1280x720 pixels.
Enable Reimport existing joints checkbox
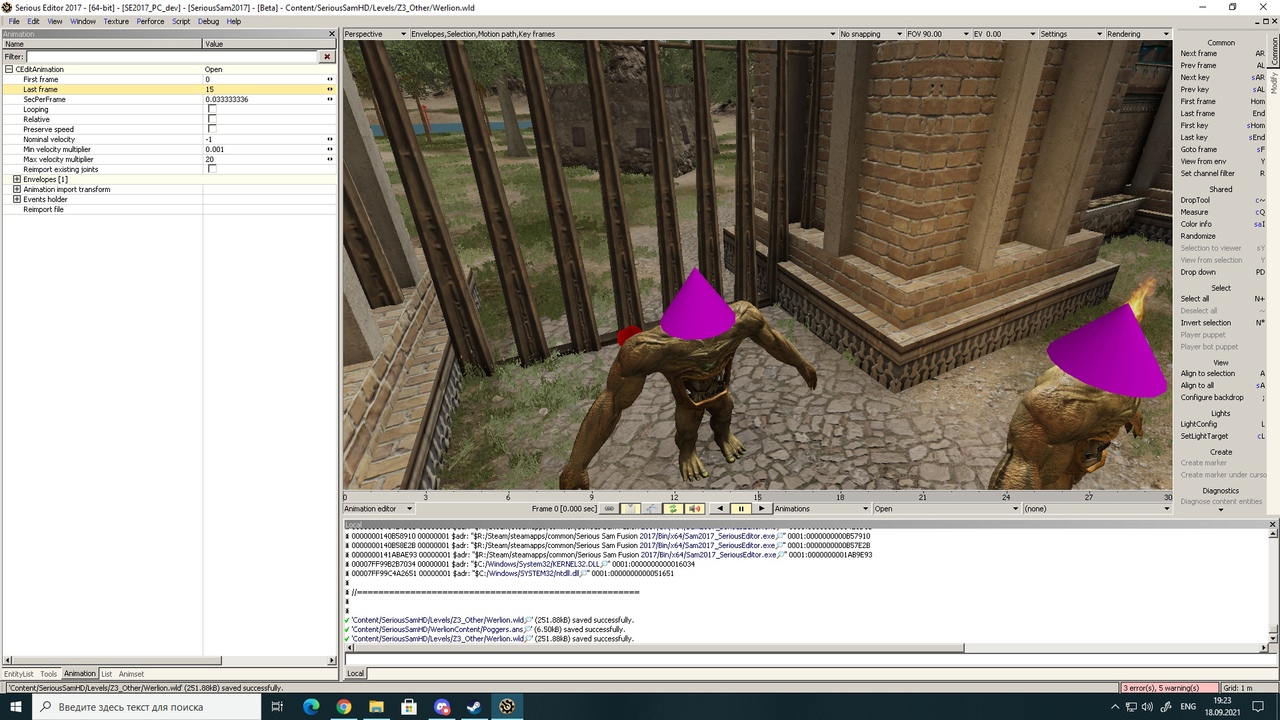(x=212, y=169)
